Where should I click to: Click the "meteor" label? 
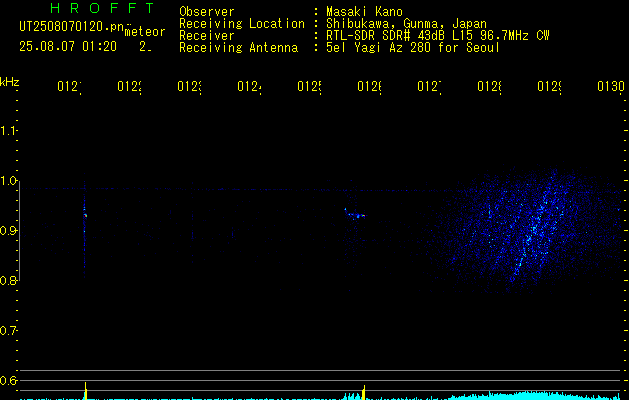click(145, 32)
